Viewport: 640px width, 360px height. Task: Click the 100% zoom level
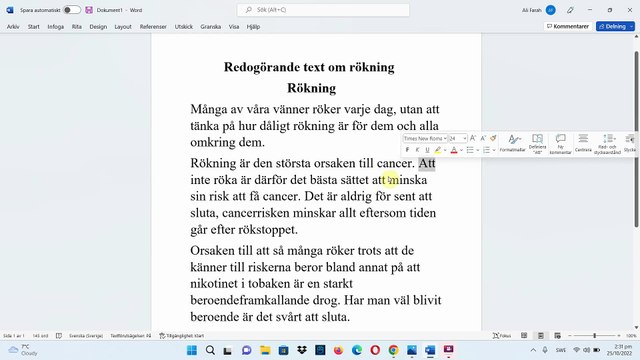(631, 336)
